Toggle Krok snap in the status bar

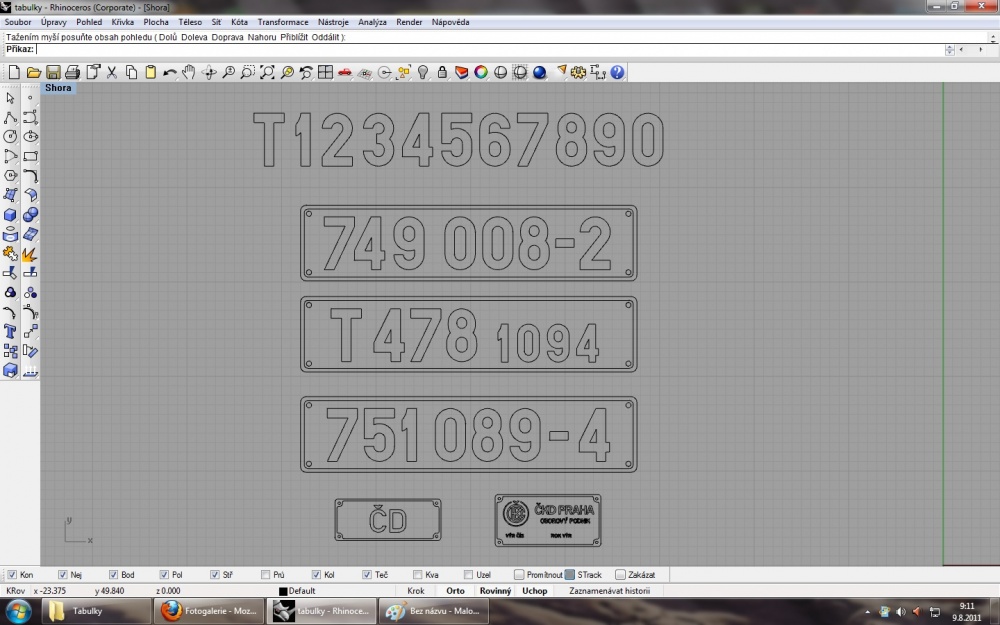click(416, 591)
